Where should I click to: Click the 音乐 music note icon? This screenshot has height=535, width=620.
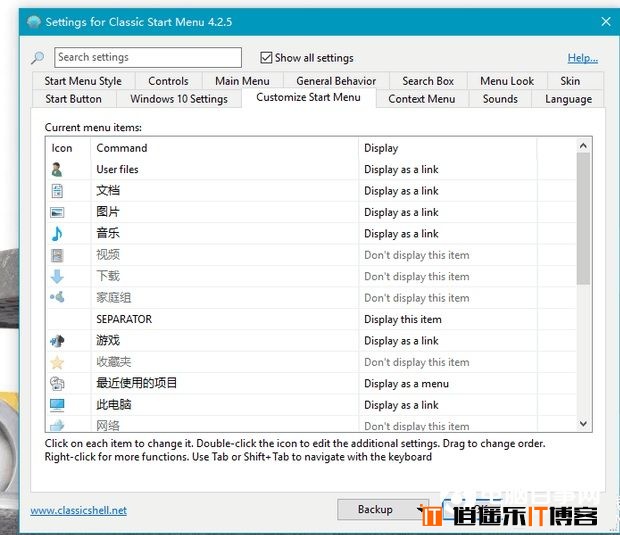click(x=57, y=234)
